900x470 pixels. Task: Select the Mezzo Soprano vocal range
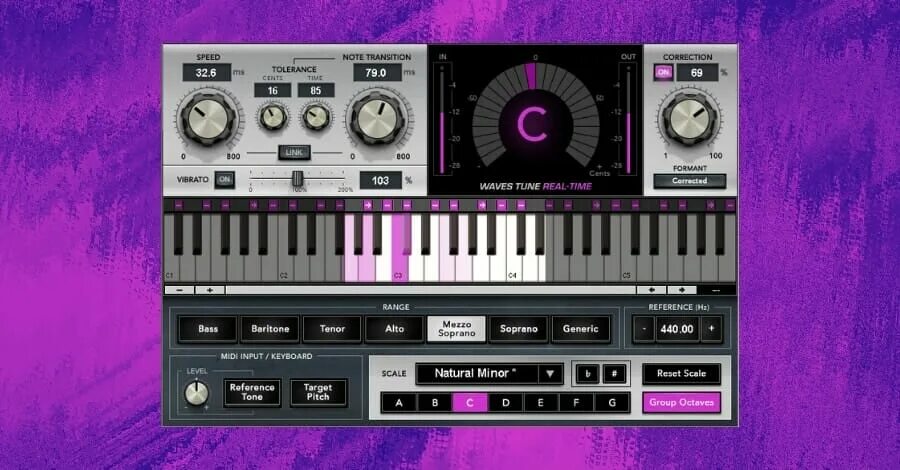(x=456, y=329)
